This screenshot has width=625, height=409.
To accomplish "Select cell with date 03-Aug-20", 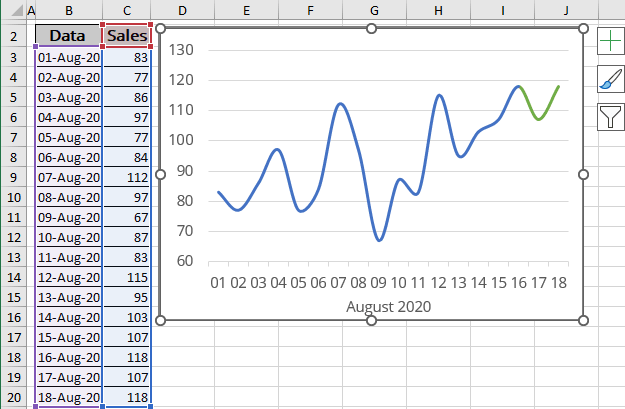I will 69,97.
